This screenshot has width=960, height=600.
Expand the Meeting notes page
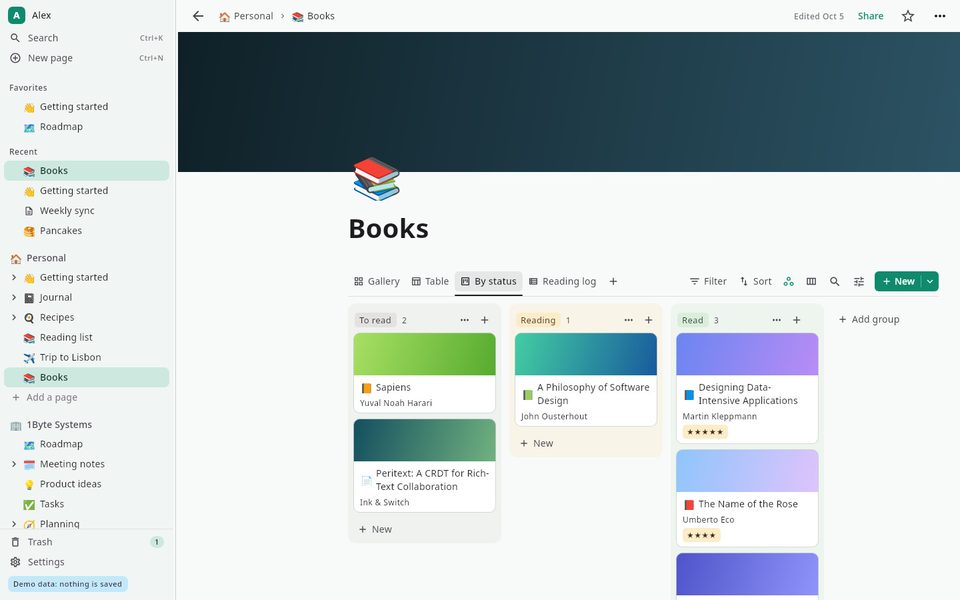14,464
